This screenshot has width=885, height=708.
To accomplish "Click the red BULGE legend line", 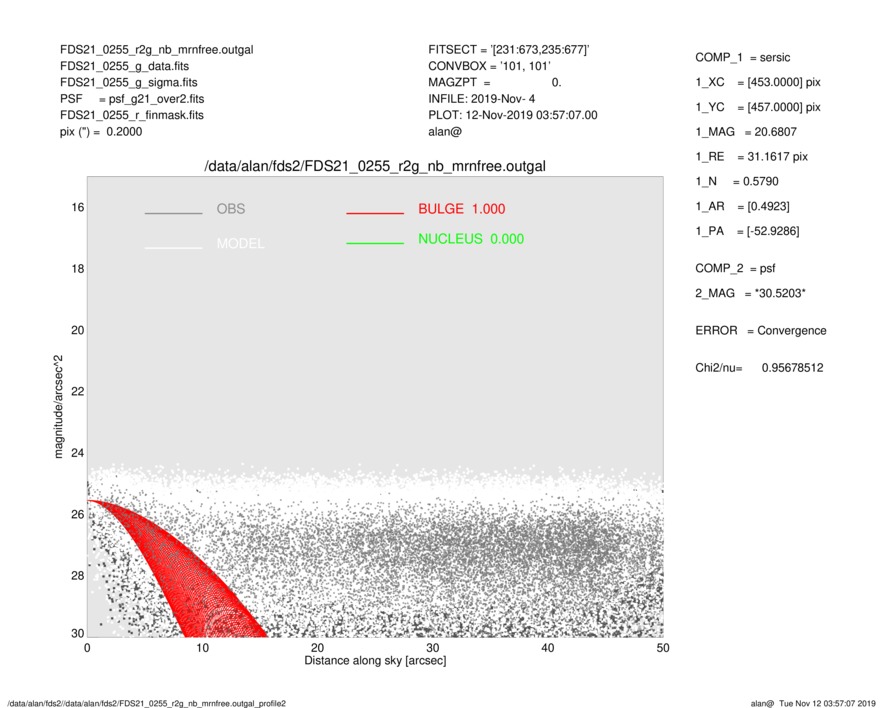I will [375, 213].
